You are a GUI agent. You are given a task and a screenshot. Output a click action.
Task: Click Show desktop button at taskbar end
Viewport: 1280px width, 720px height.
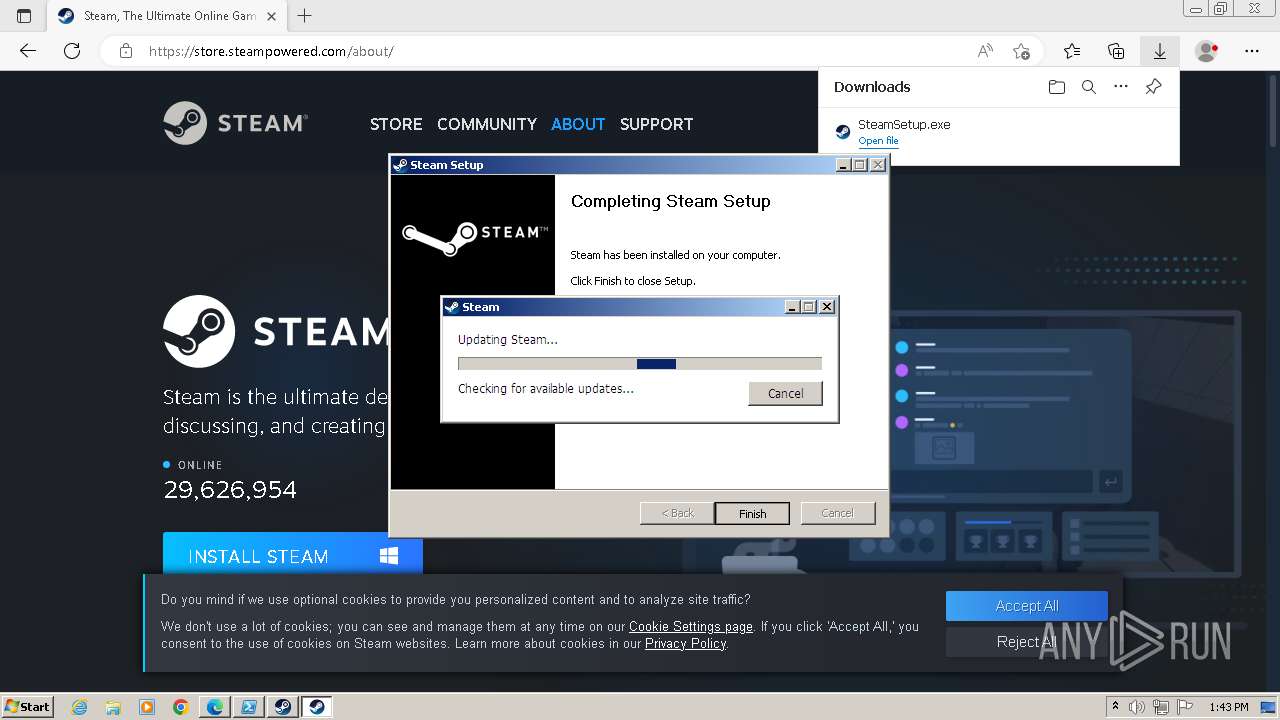[1269, 707]
